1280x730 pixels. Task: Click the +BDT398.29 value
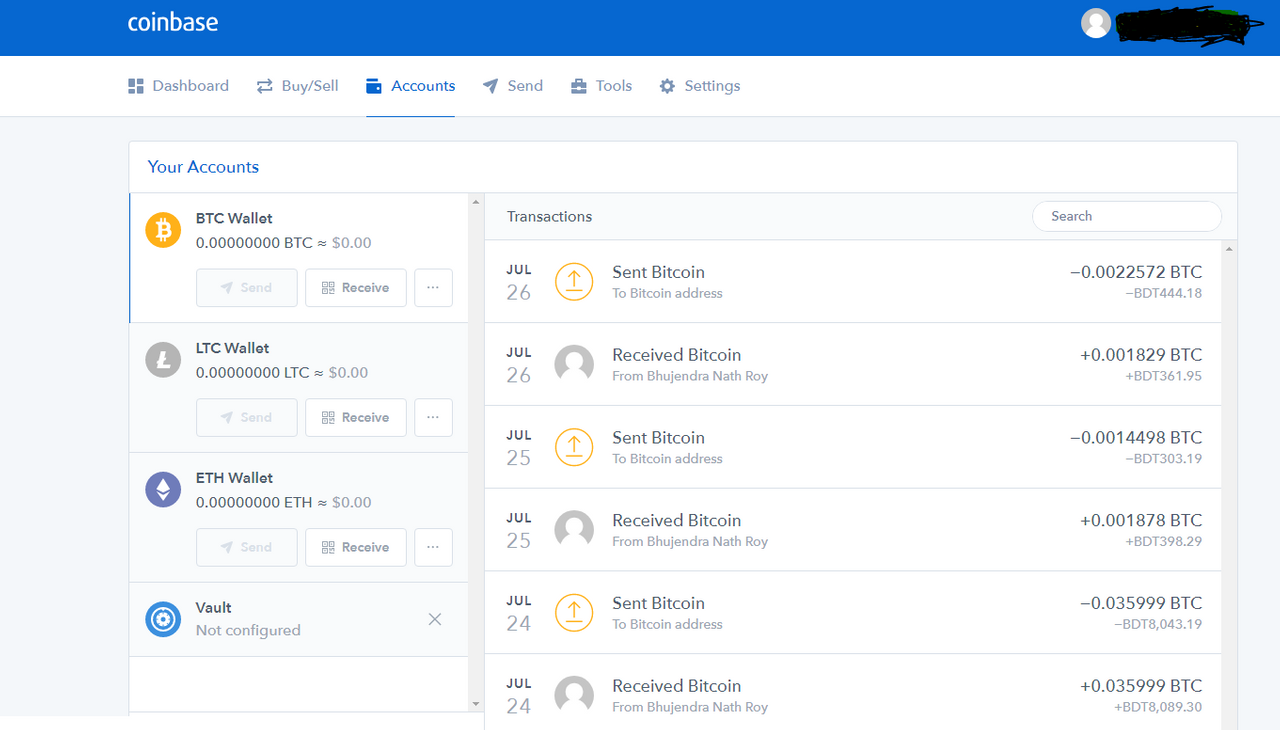click(x=1164, y=541)
